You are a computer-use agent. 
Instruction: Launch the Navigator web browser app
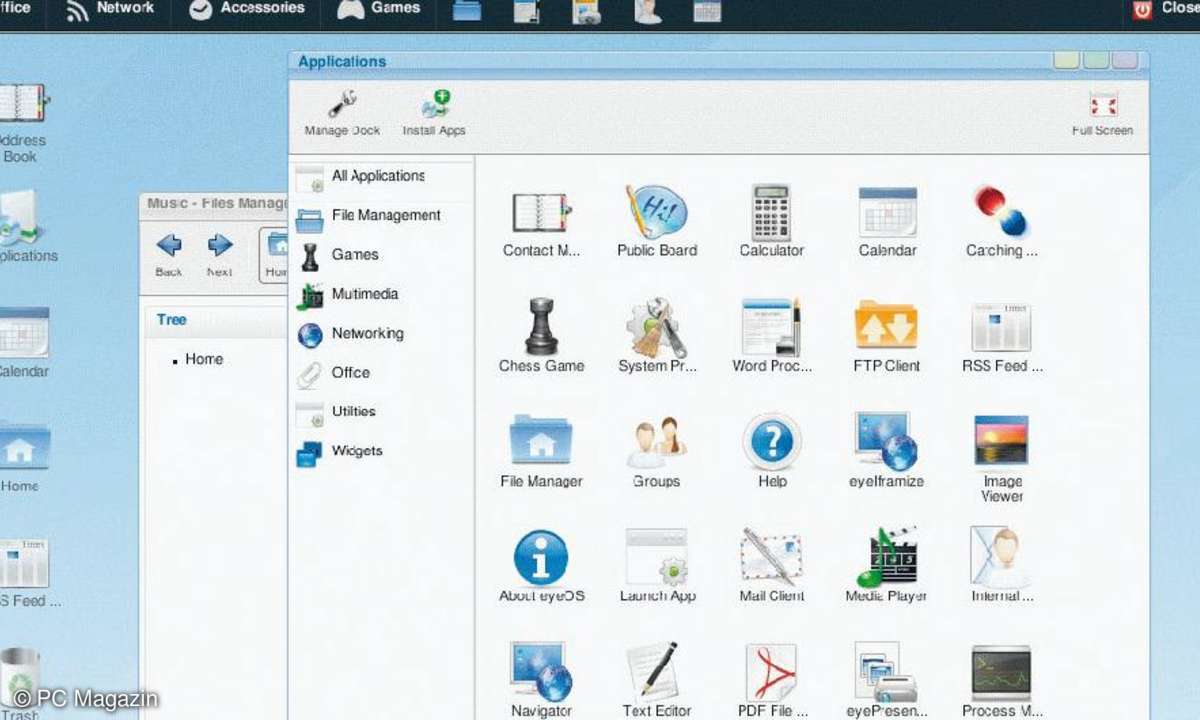tap(541, 671)
